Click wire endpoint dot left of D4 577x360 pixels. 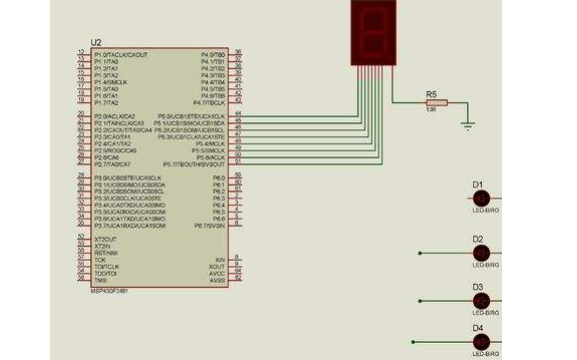click(x=413, y=342)
